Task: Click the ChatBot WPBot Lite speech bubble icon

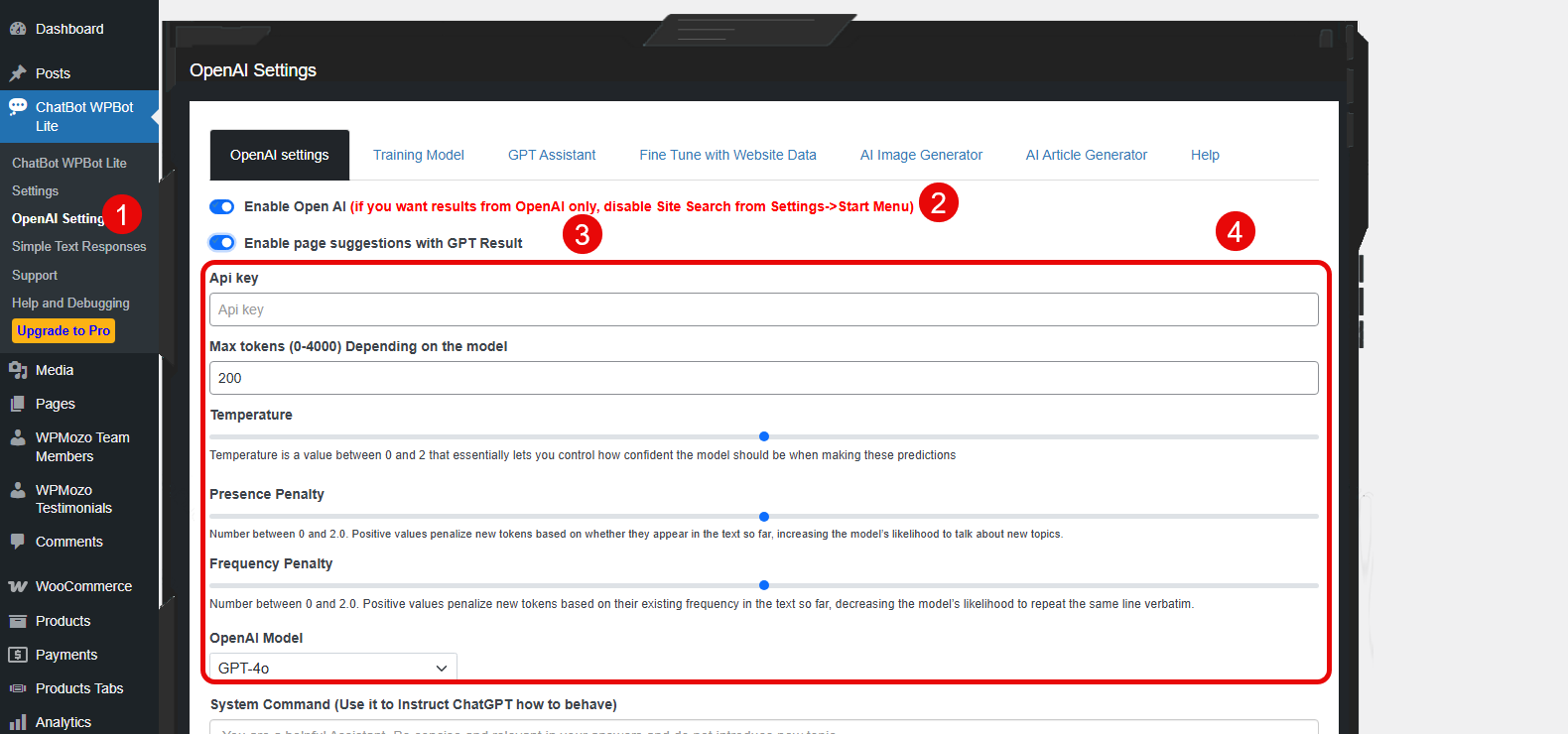Action: (18, 107)
